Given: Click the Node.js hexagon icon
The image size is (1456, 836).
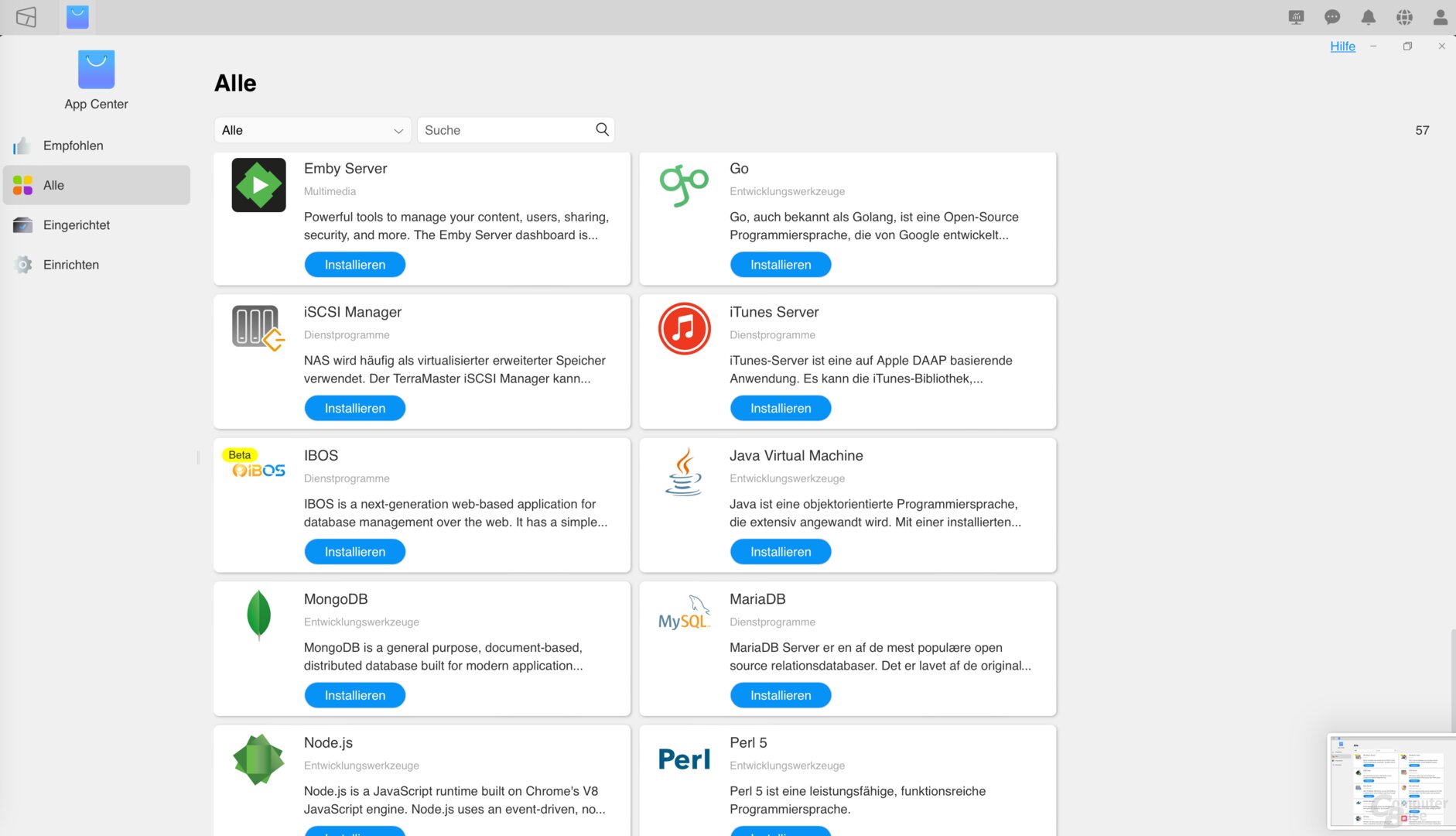Looking at the screenshot, I should [258, 759].
